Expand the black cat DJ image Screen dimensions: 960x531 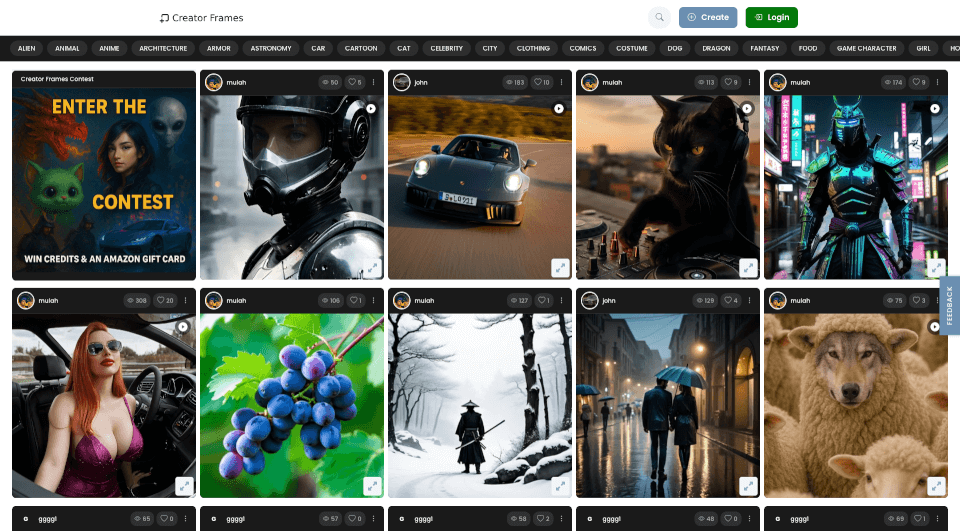748,268
